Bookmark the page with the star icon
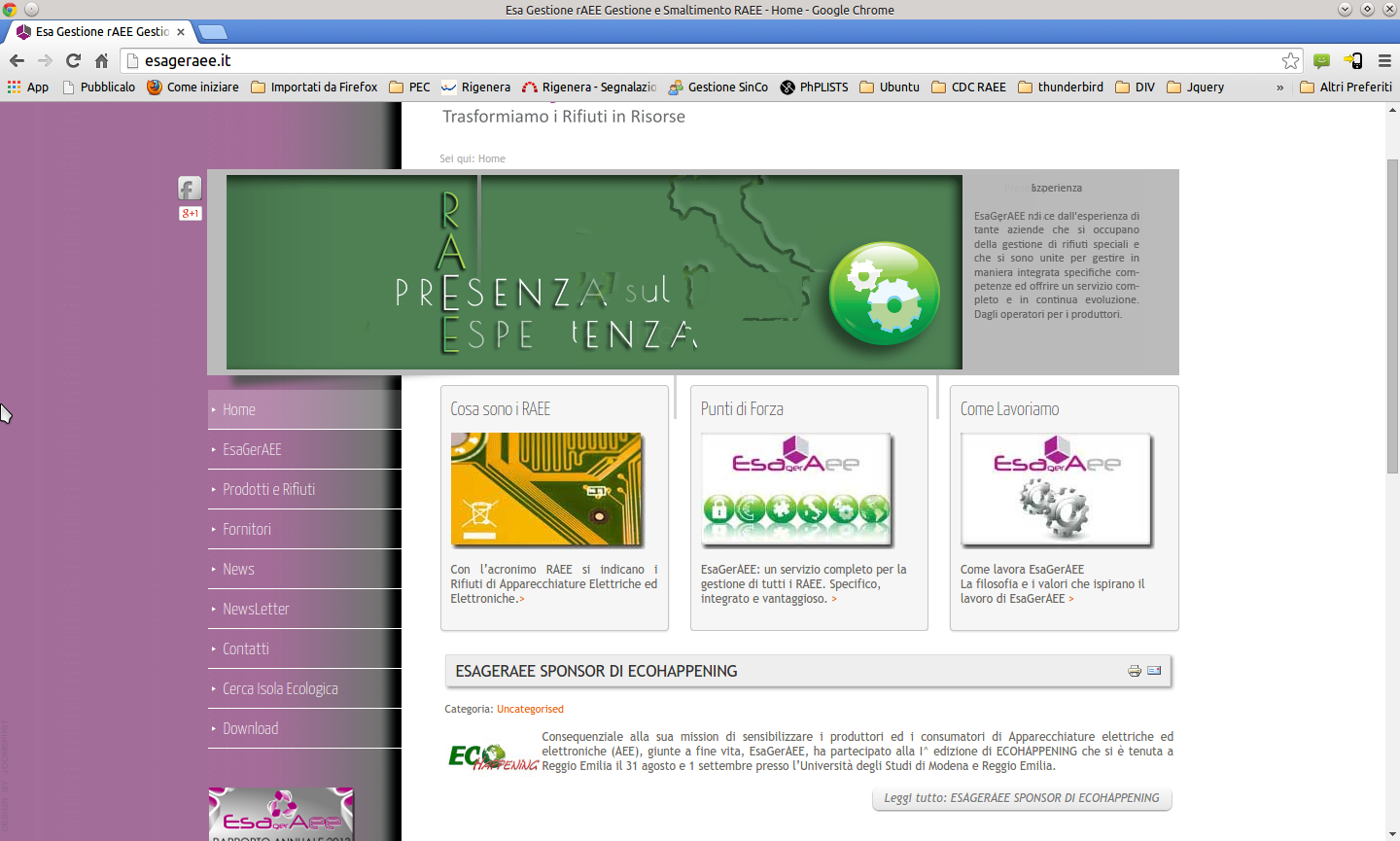This screenshot has width=1400, height=841. click(1290, 60)
